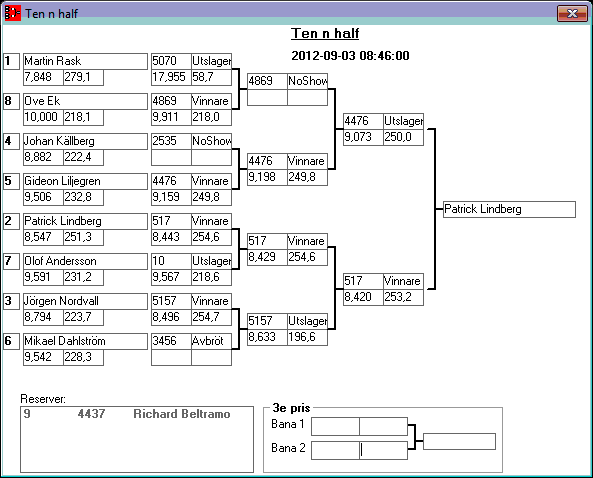Click round one start number 5070

171,61
